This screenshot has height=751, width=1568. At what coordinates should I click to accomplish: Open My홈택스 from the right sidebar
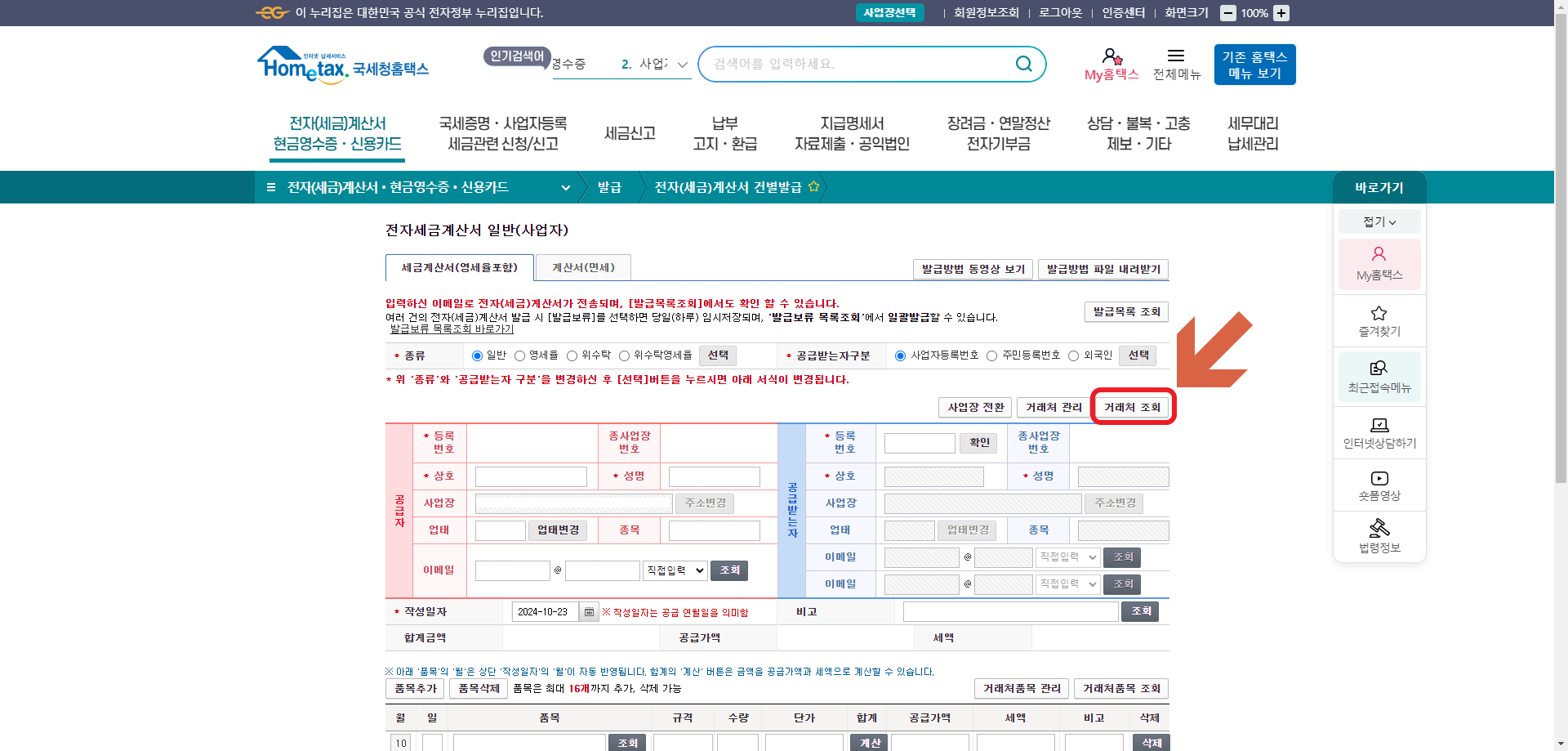[1379, 264]
